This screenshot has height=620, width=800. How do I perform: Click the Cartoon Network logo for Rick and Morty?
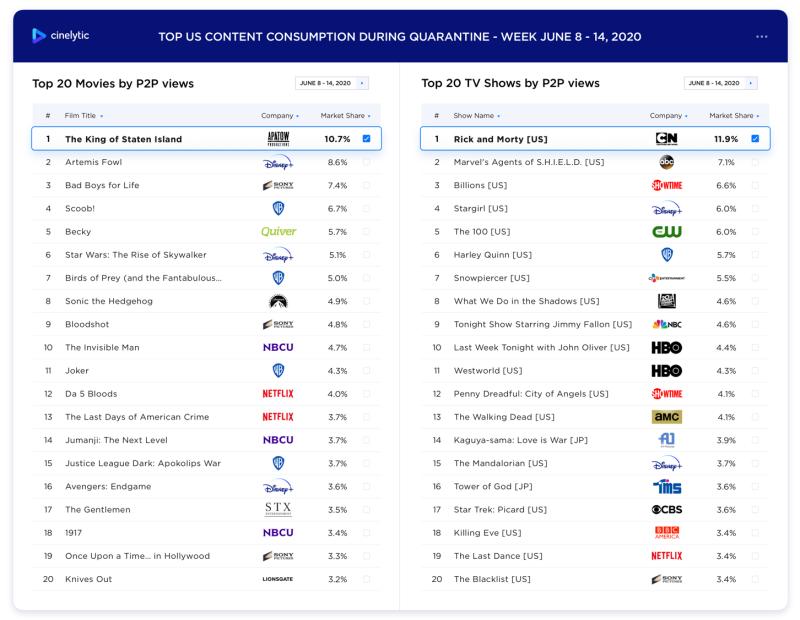tap(667, 139)
